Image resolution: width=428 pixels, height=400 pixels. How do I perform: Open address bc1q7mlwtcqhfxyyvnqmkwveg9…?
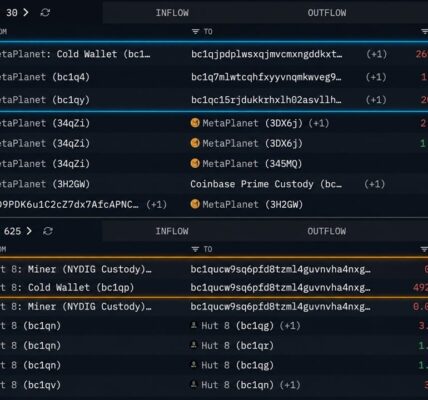coord(266,77)
